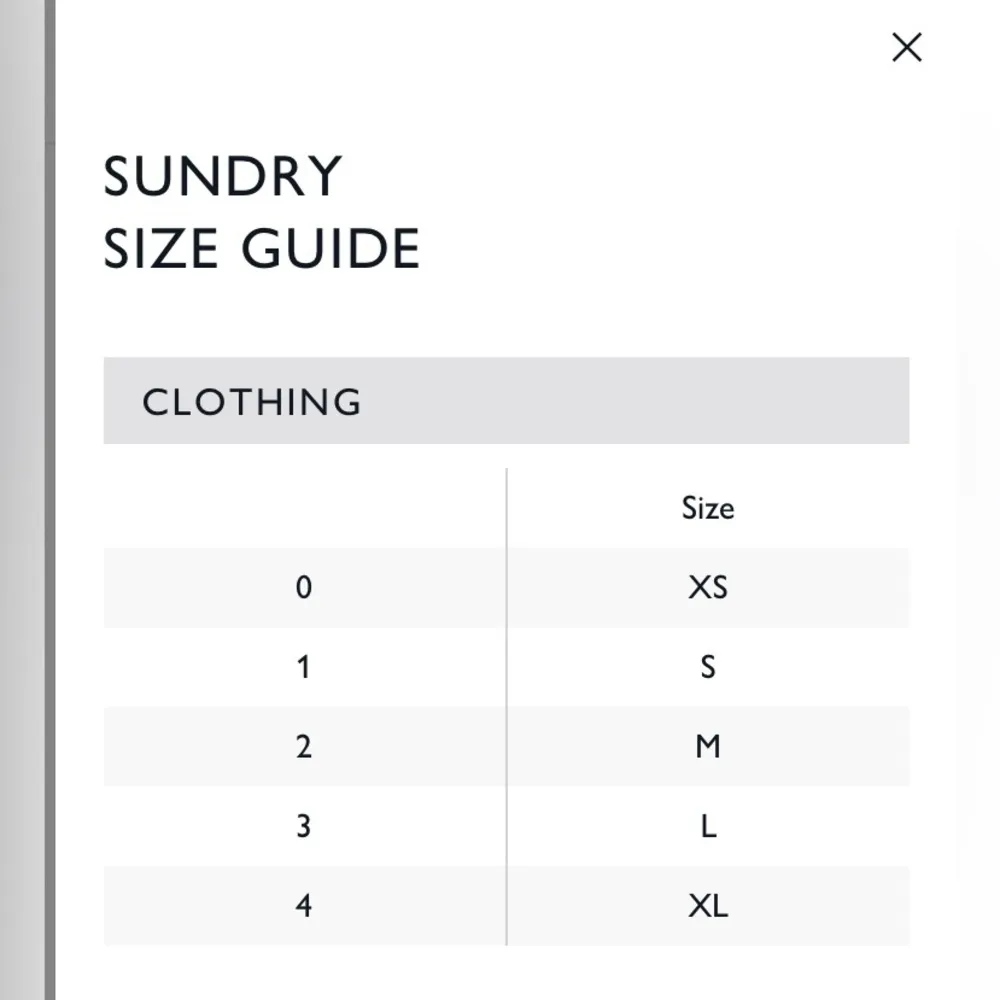Viewport: 1000px width, 1000px height.
Task: Click the SUNDRY heading word
Action: coord(223,177)
